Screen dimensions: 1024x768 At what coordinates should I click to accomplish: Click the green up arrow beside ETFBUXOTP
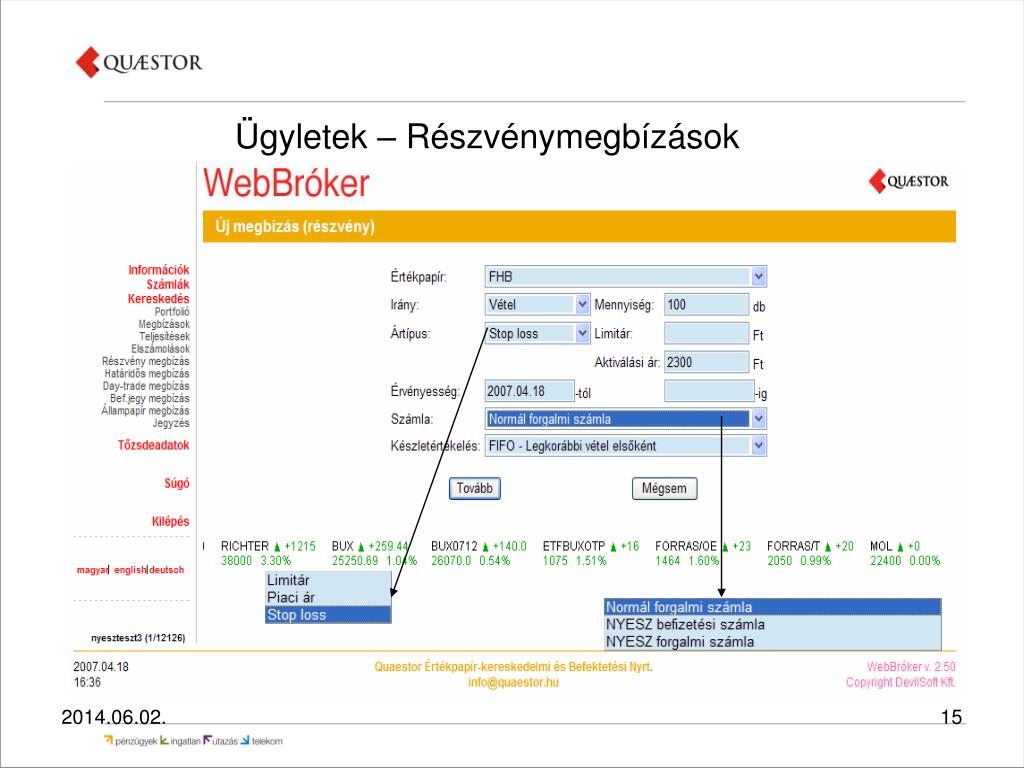613,547
